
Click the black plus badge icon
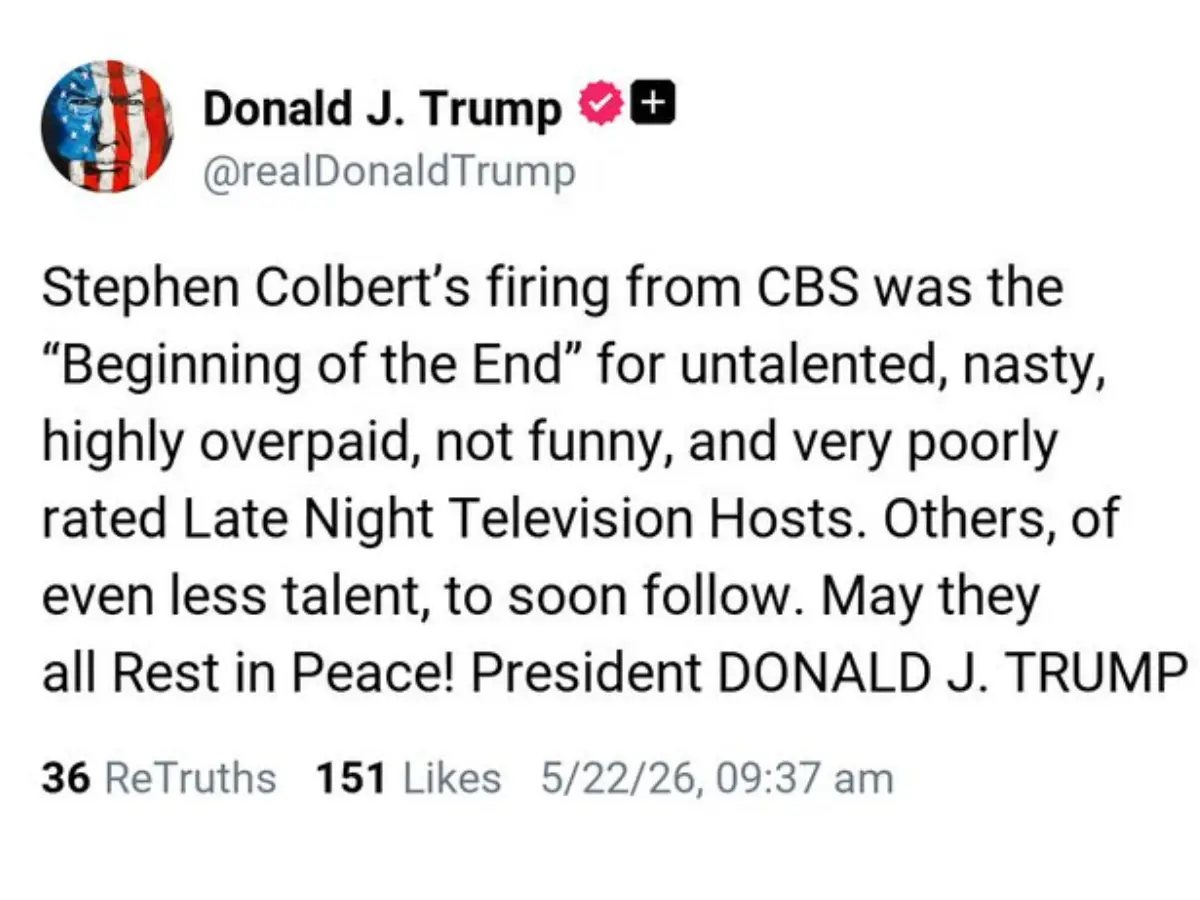pyautogui.click(x=656, y=102)
